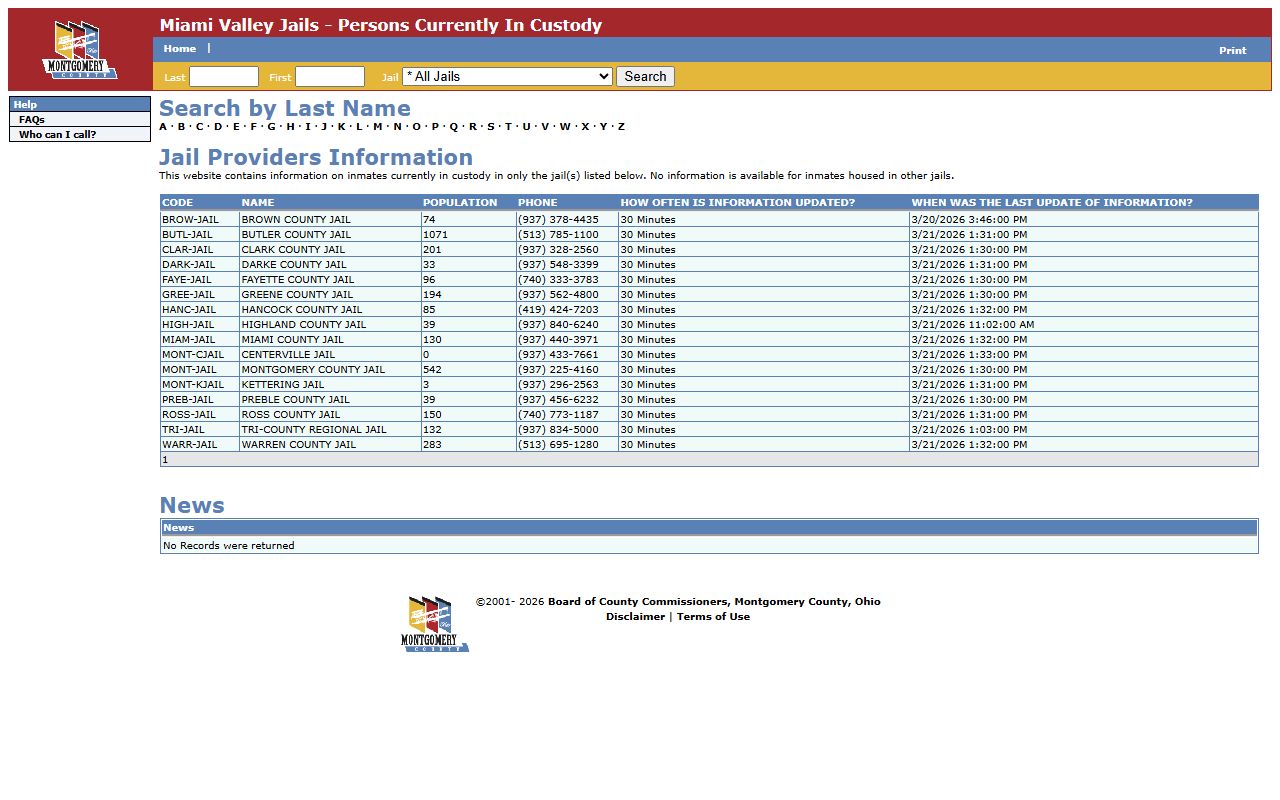Browse last names starting with letter M

coord(378,127)
